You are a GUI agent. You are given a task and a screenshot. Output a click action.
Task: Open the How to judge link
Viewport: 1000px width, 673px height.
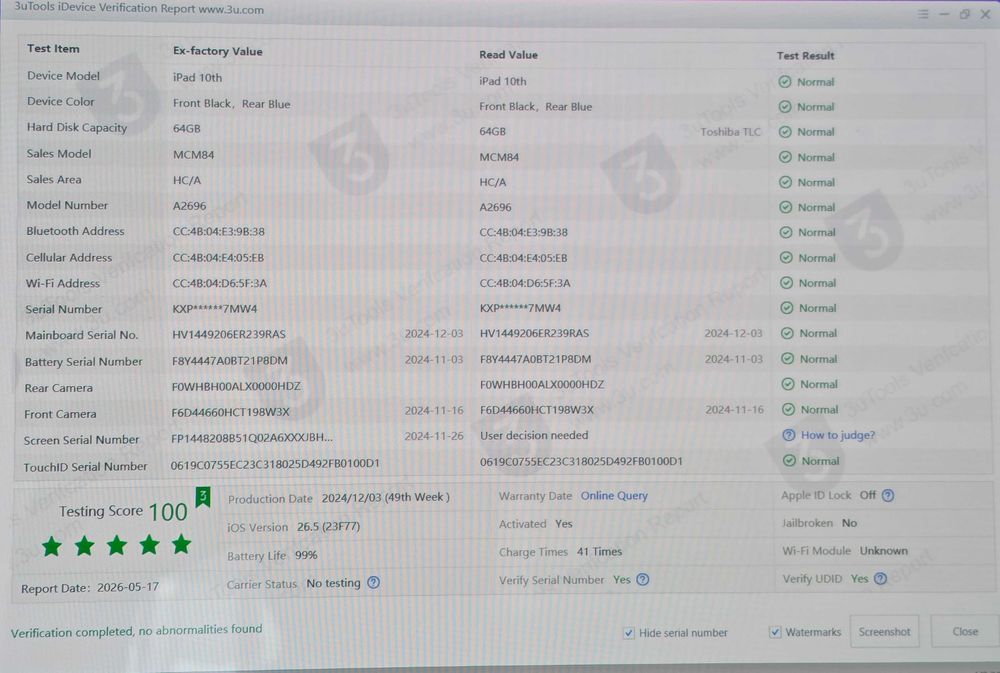838,435
